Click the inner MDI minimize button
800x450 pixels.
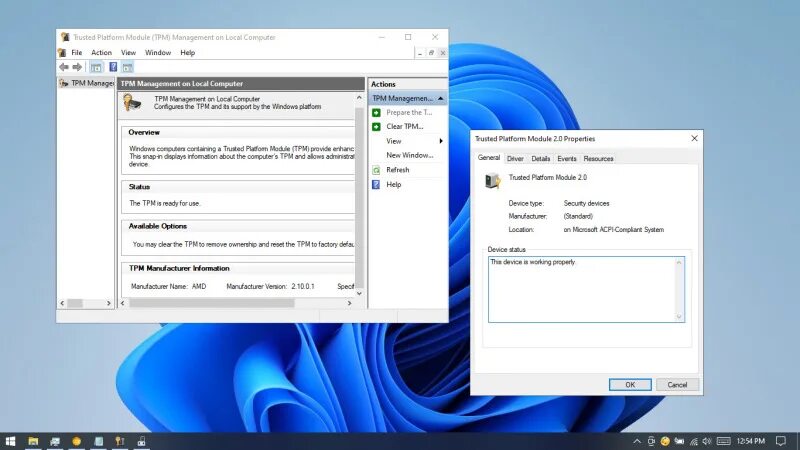coord(419,53)
